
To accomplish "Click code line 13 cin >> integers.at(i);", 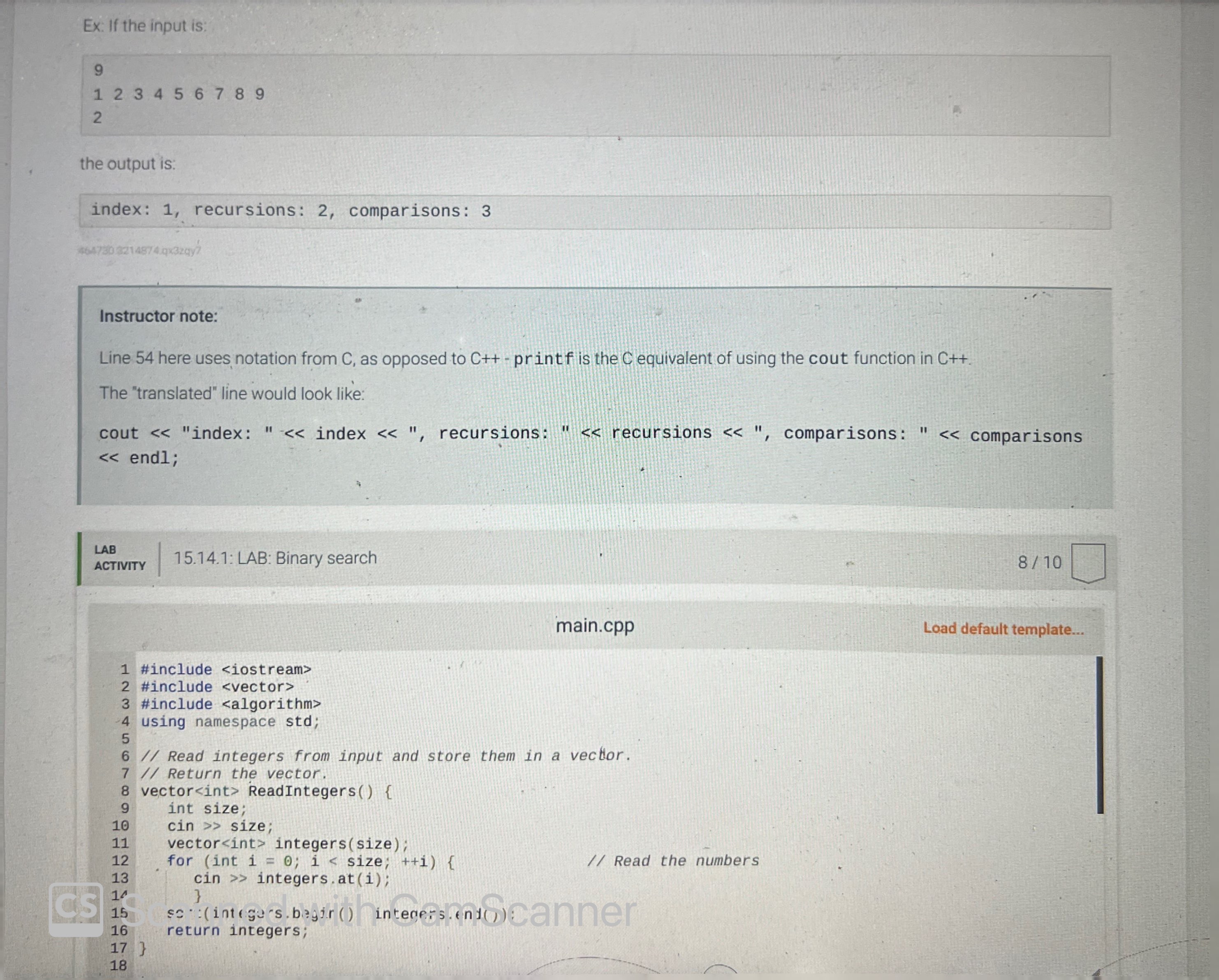I will [x=292, y=879].
